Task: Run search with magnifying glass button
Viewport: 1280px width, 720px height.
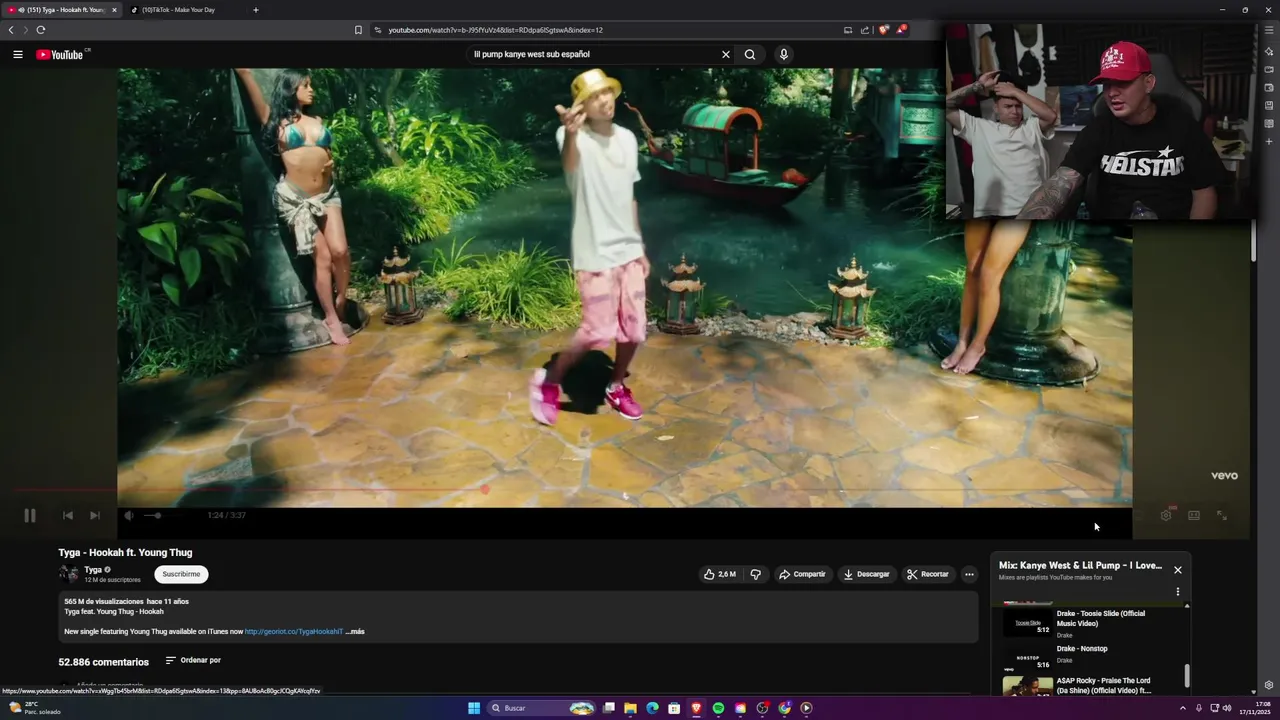Action: pos(750,54)
